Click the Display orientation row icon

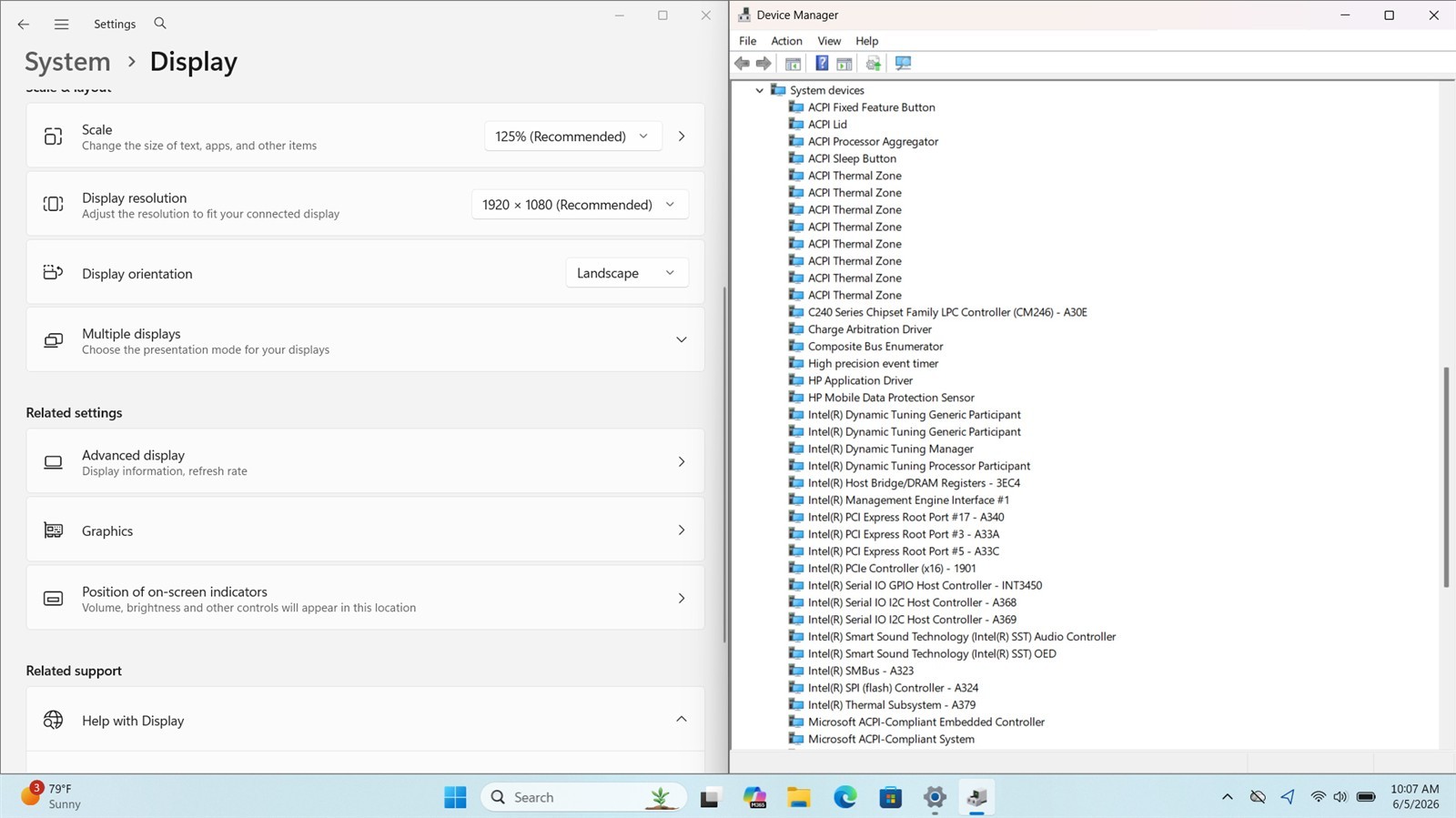click(x=54, y=273)
